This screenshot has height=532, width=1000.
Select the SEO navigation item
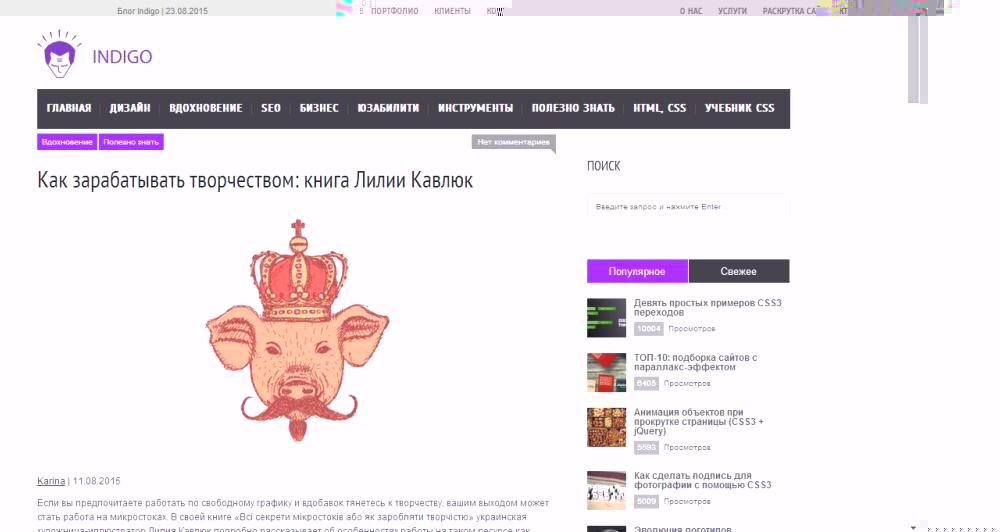coord(271,108)
